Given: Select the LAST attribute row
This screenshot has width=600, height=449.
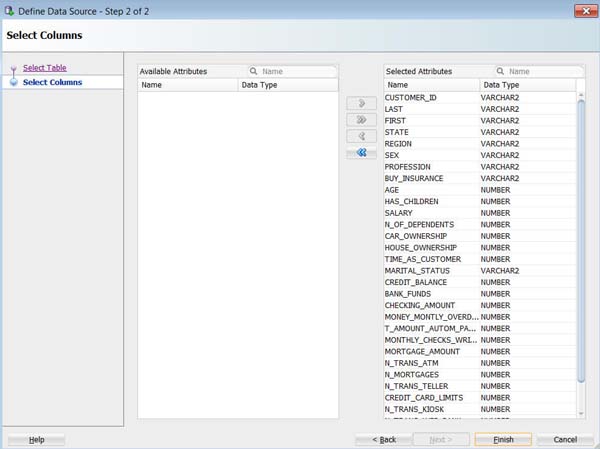Looking at the screenshot, I should (x=480, y=109).
